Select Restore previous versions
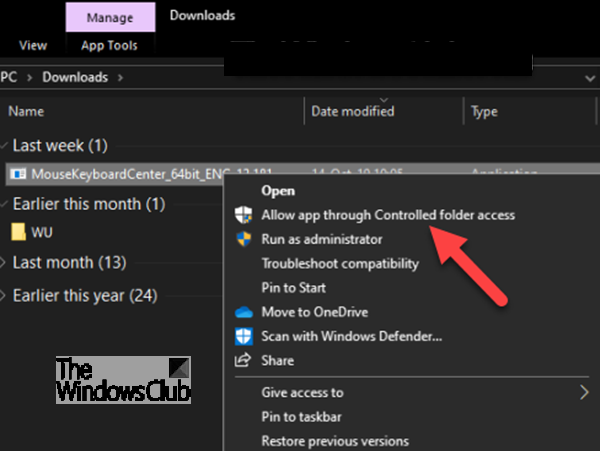Viewport: 600px width, 452px height. [335, 441]
